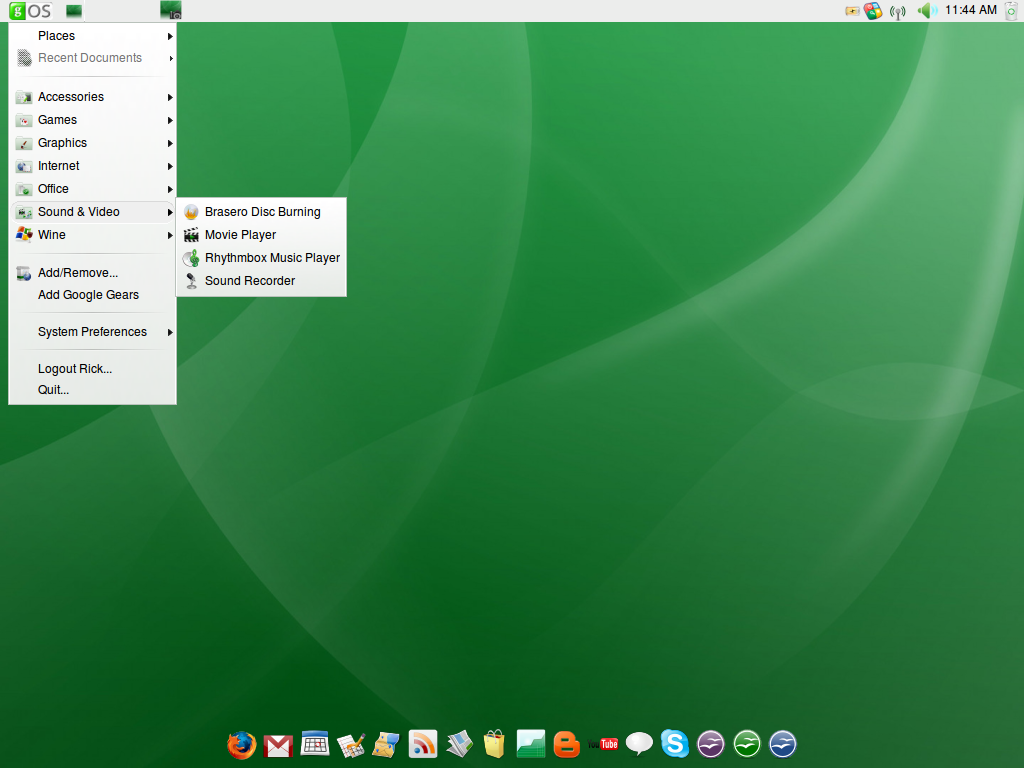Viewport: 1024px width, 768px height.
Task: Open the orange RSS feed dock icon
Action: click(423, 744)
